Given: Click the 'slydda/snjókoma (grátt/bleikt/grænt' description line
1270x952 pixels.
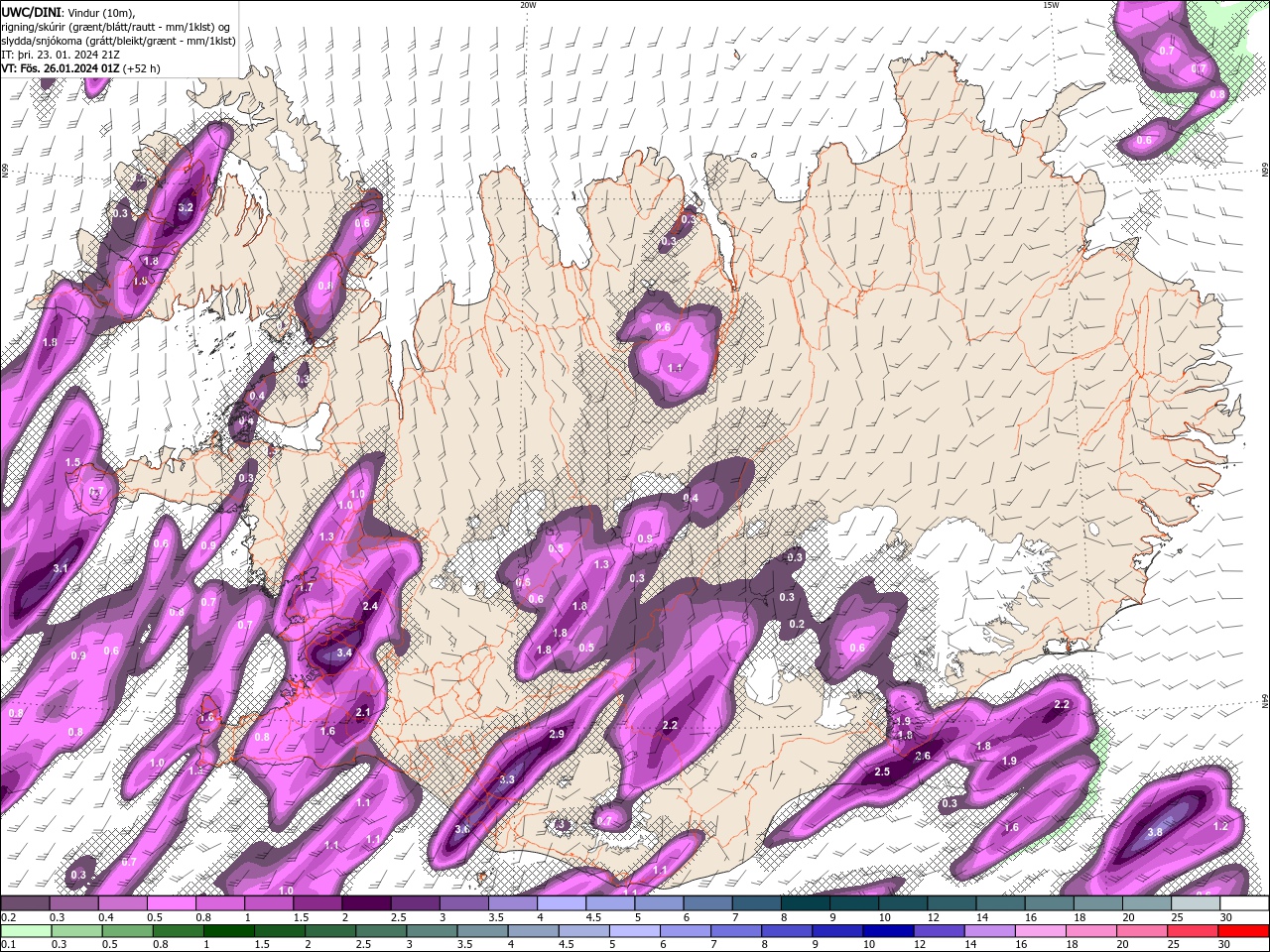Looking at the screenshot, I should [118, 41].
